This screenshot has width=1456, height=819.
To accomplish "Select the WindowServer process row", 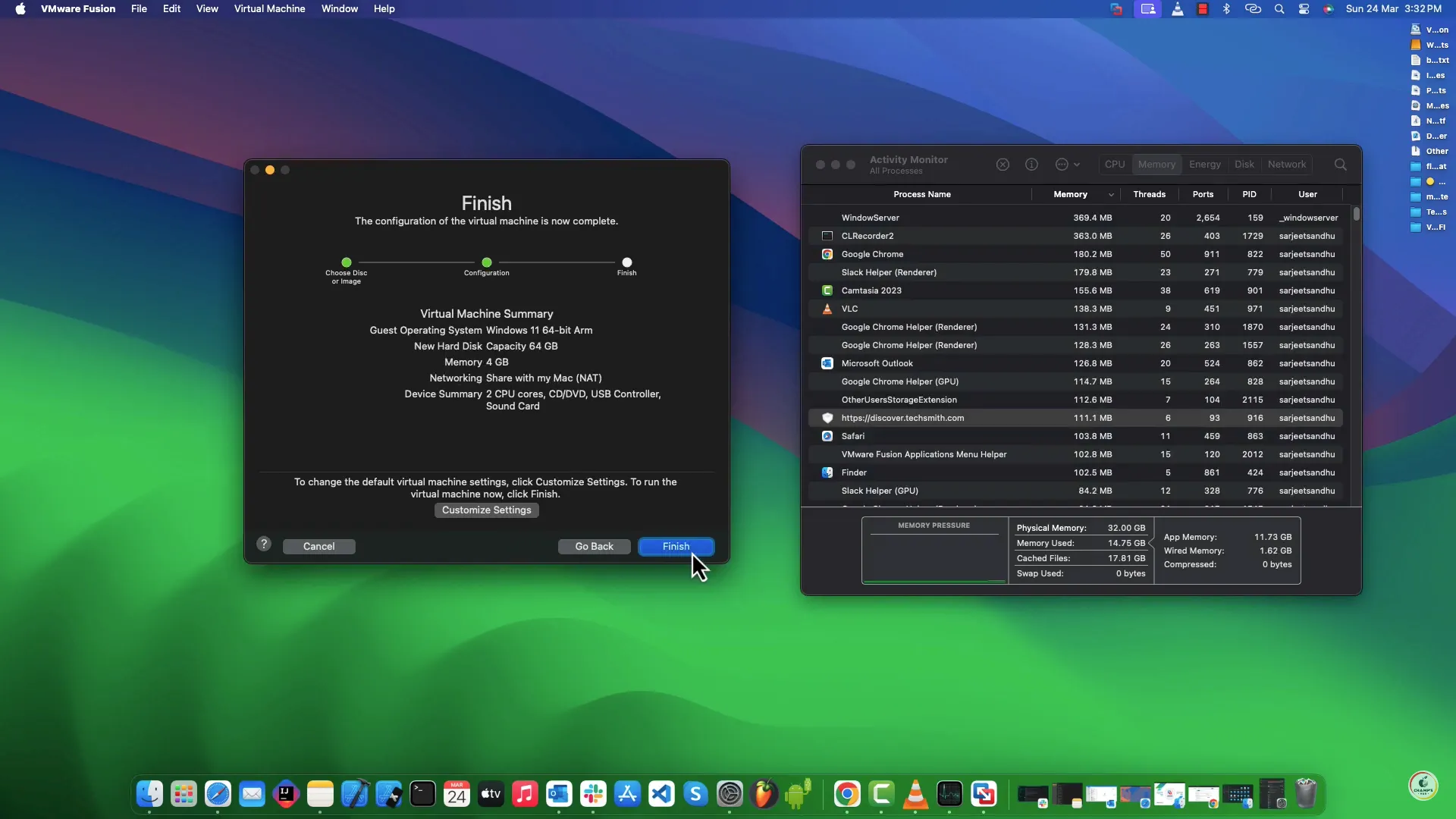I will coord(1075,218).
